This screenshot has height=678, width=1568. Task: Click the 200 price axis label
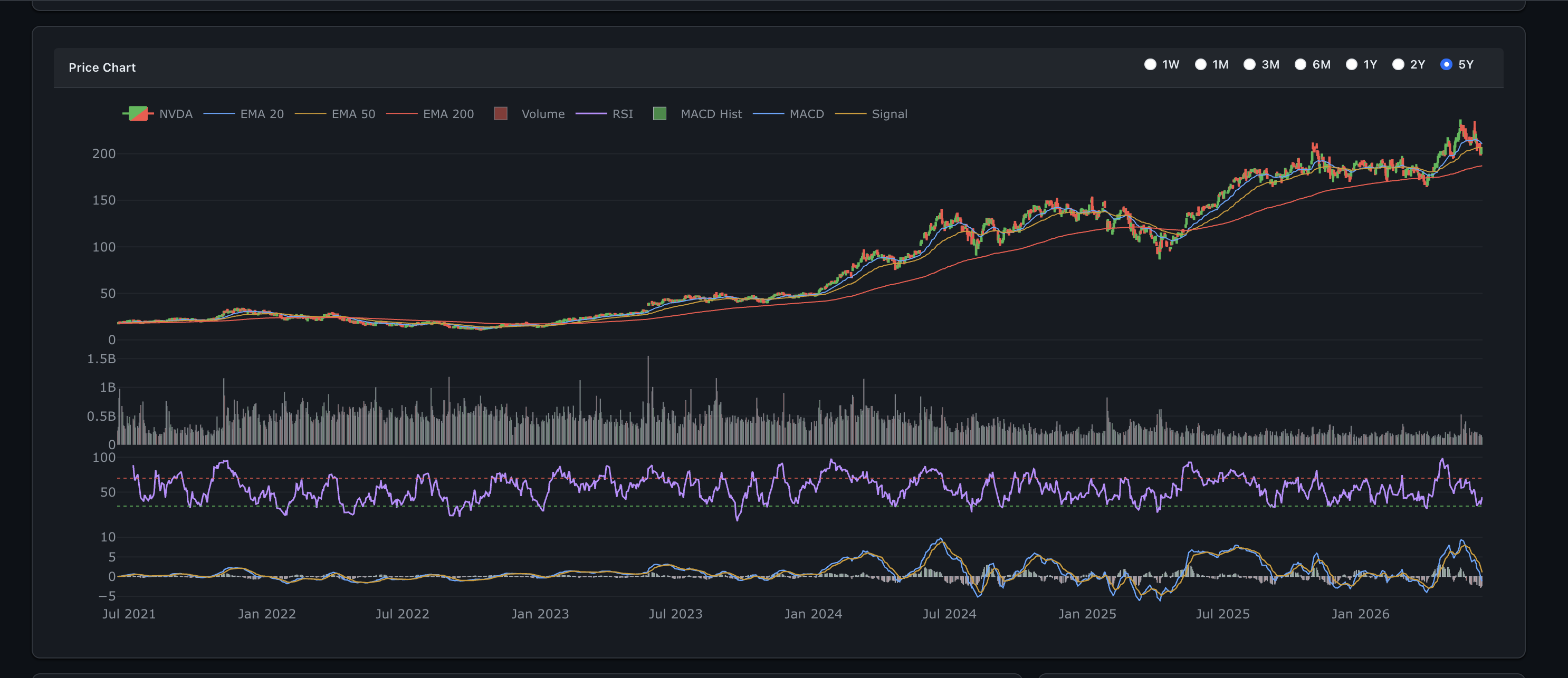[103, 154]
